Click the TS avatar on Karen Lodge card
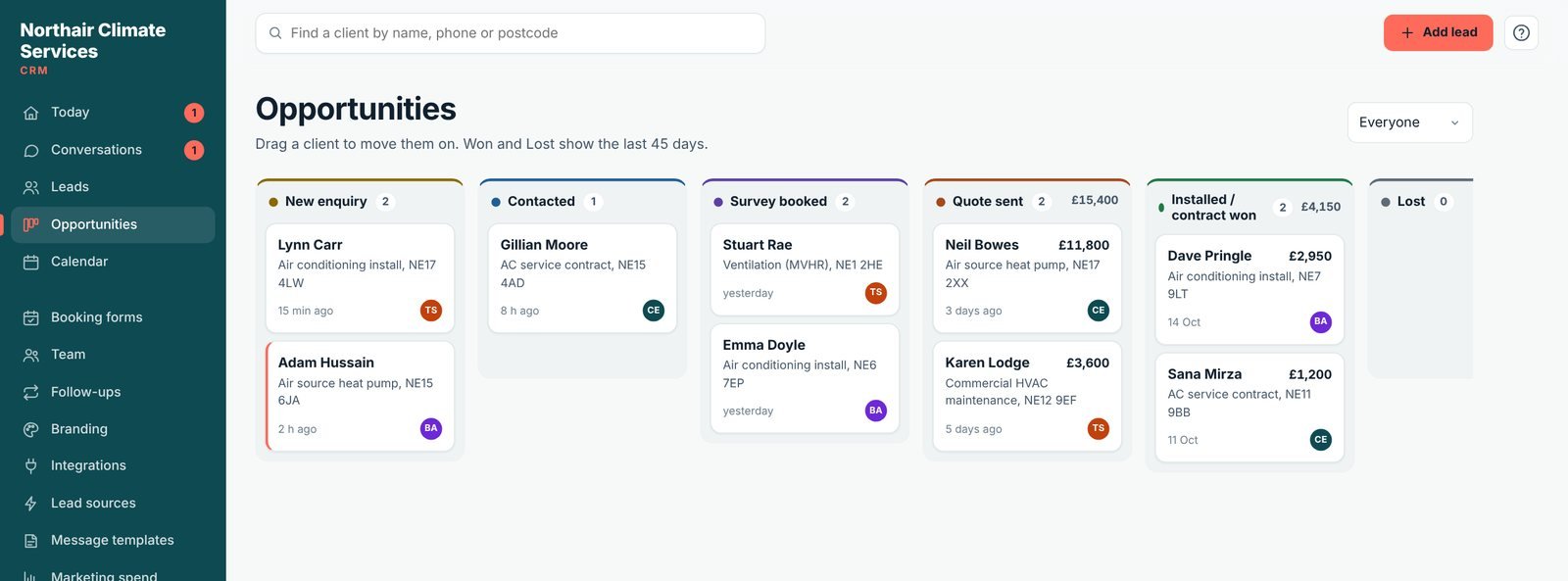1568x581 pixels. [x=1099, y=428]
